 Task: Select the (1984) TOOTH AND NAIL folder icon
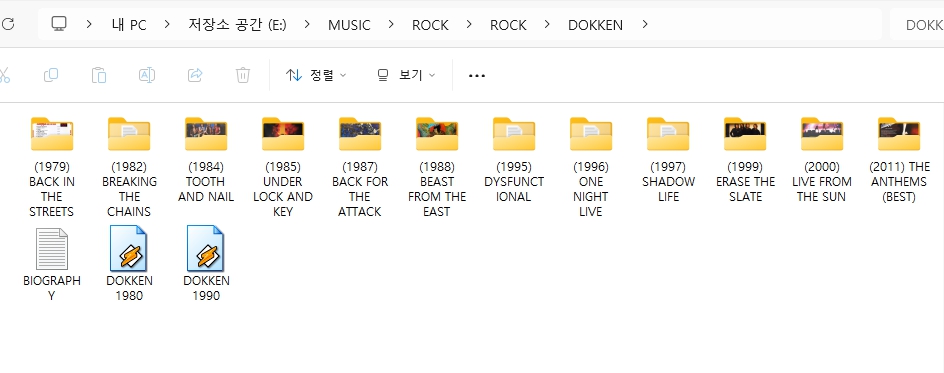click(x=206, y=134)
